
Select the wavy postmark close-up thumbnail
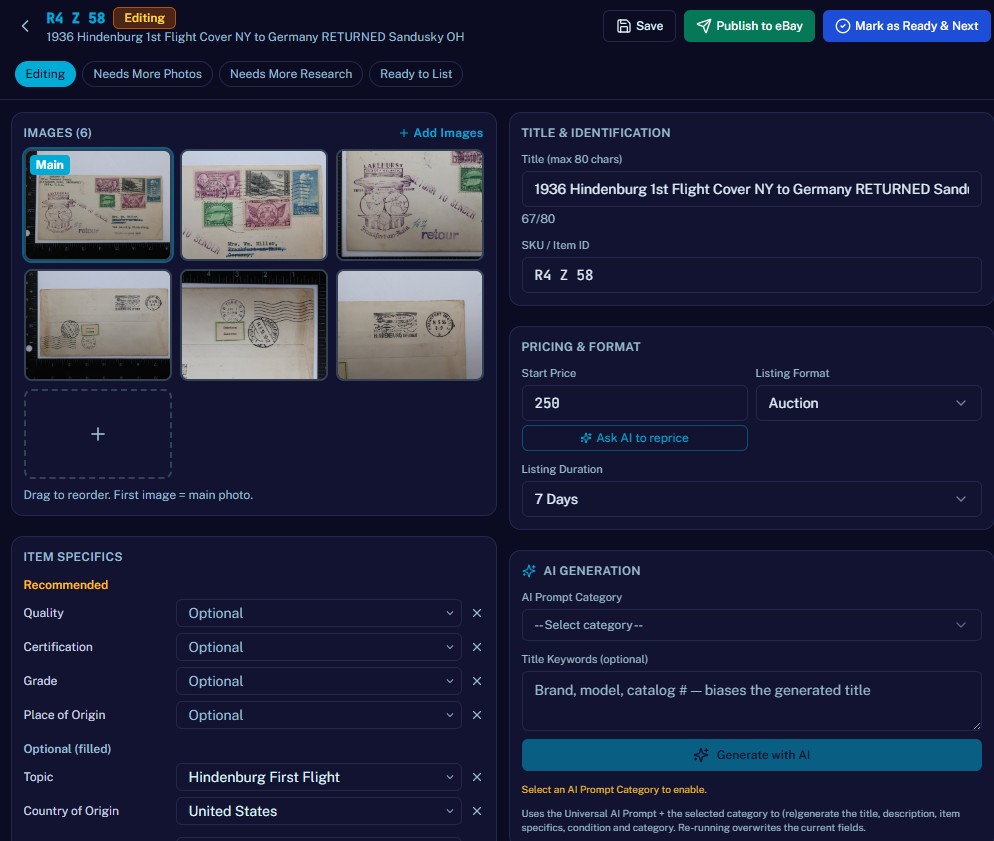coord(254,325)
